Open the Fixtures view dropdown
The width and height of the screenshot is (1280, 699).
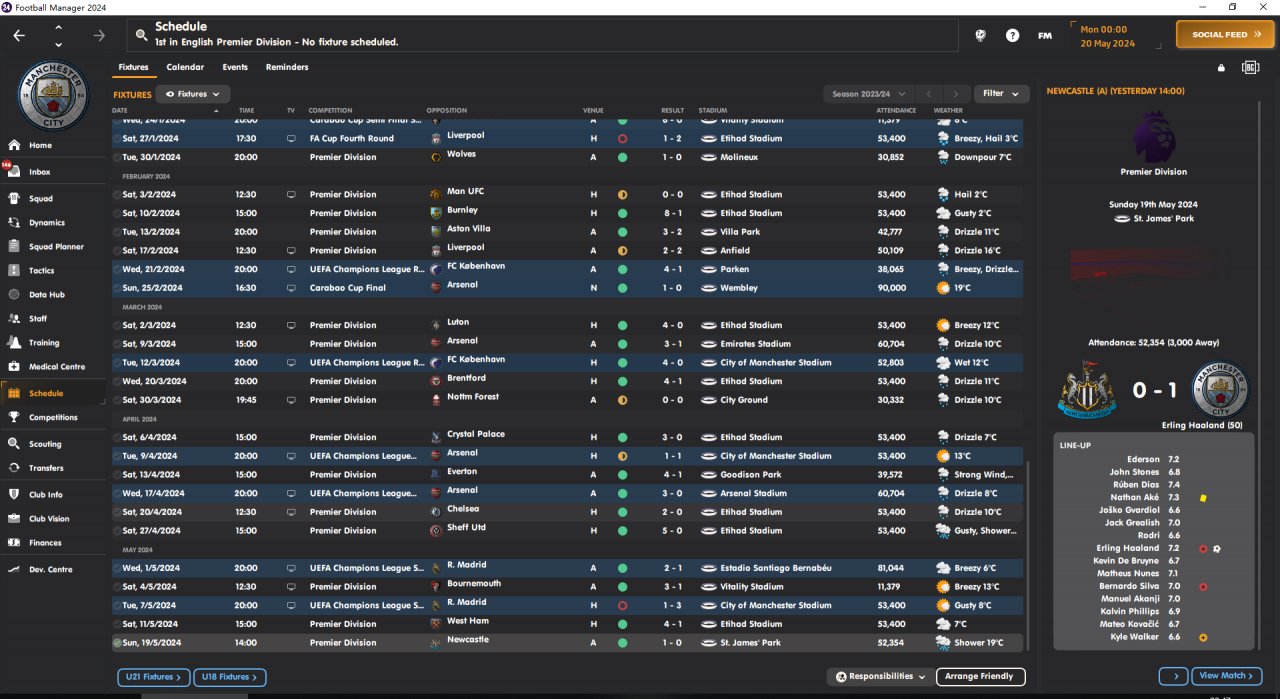[x=193, y=94]
